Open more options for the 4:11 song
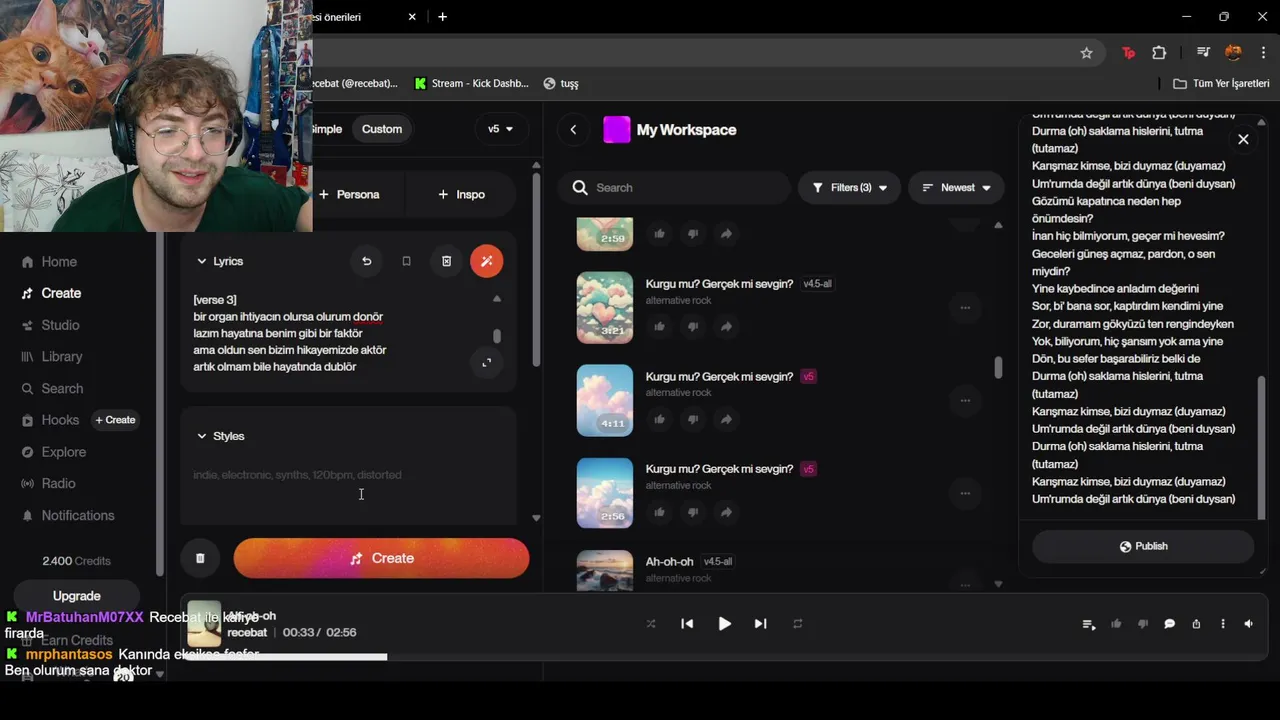The image size is (1280, 720). point(965,400)
